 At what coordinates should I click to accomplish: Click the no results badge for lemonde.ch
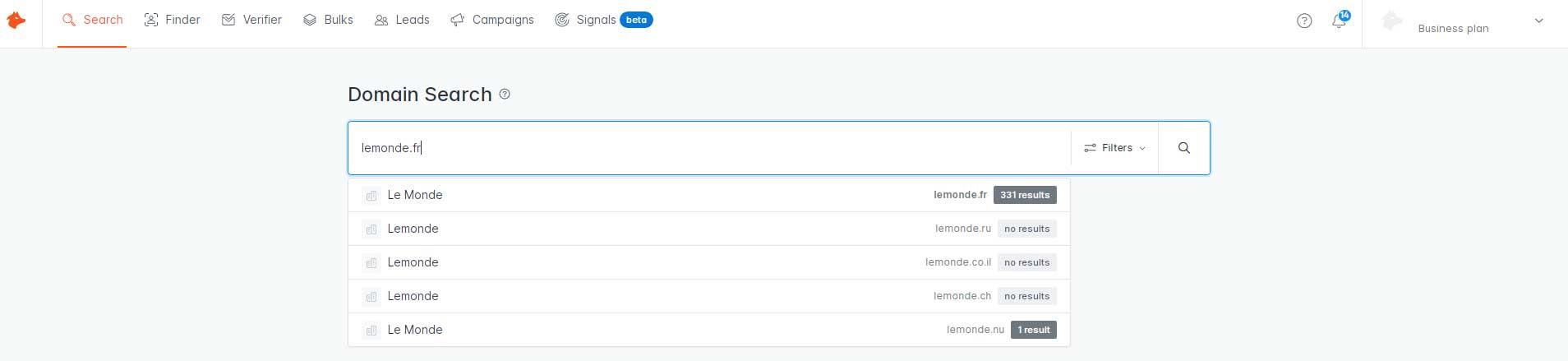1027,296
